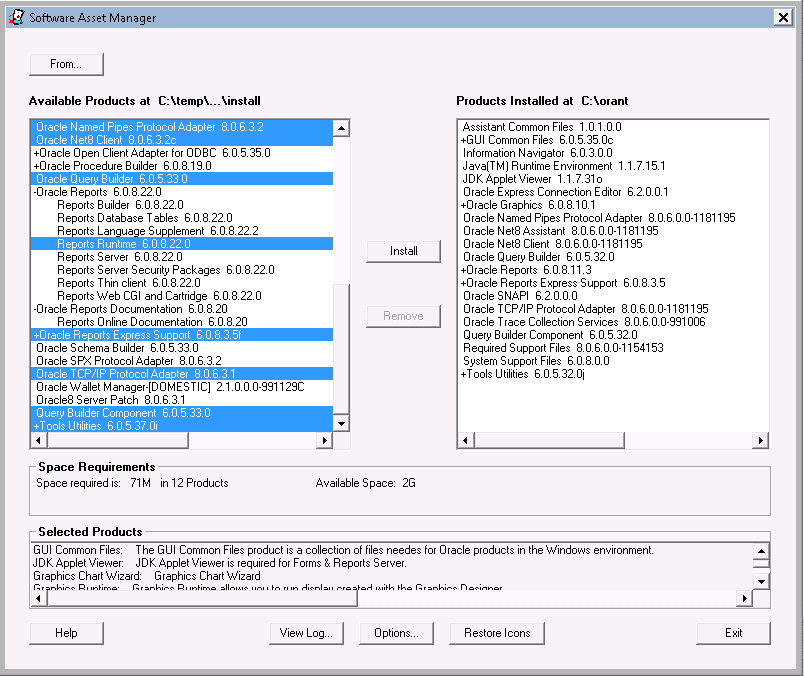Click the Software Asset Manager title icon
The width and height of the screenshot is (804, 676).
[x=16, y=17]
